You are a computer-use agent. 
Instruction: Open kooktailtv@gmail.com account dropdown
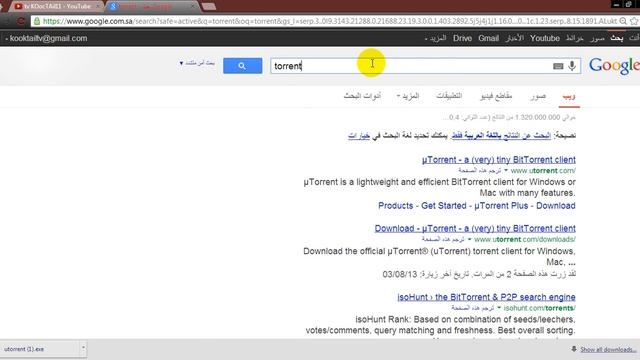[47, 38]
